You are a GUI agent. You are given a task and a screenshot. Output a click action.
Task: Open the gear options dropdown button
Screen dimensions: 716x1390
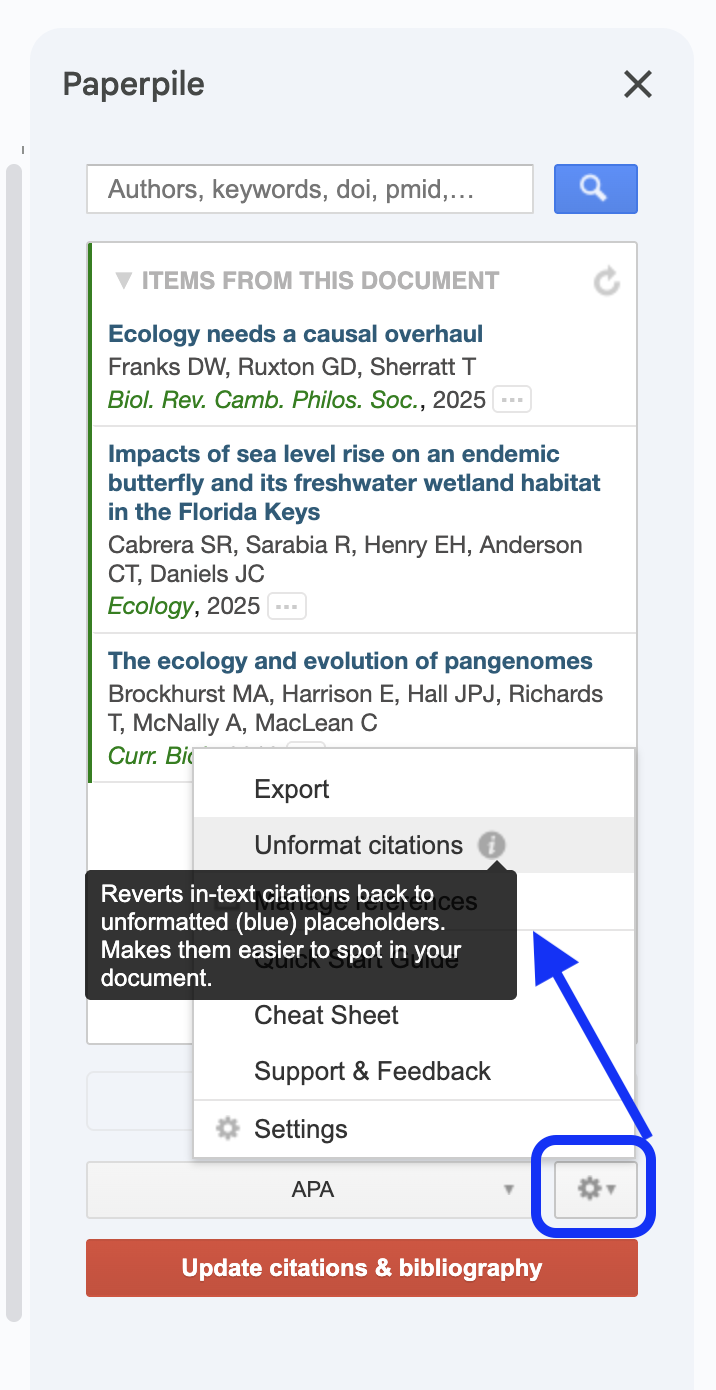pos(595,1189)
